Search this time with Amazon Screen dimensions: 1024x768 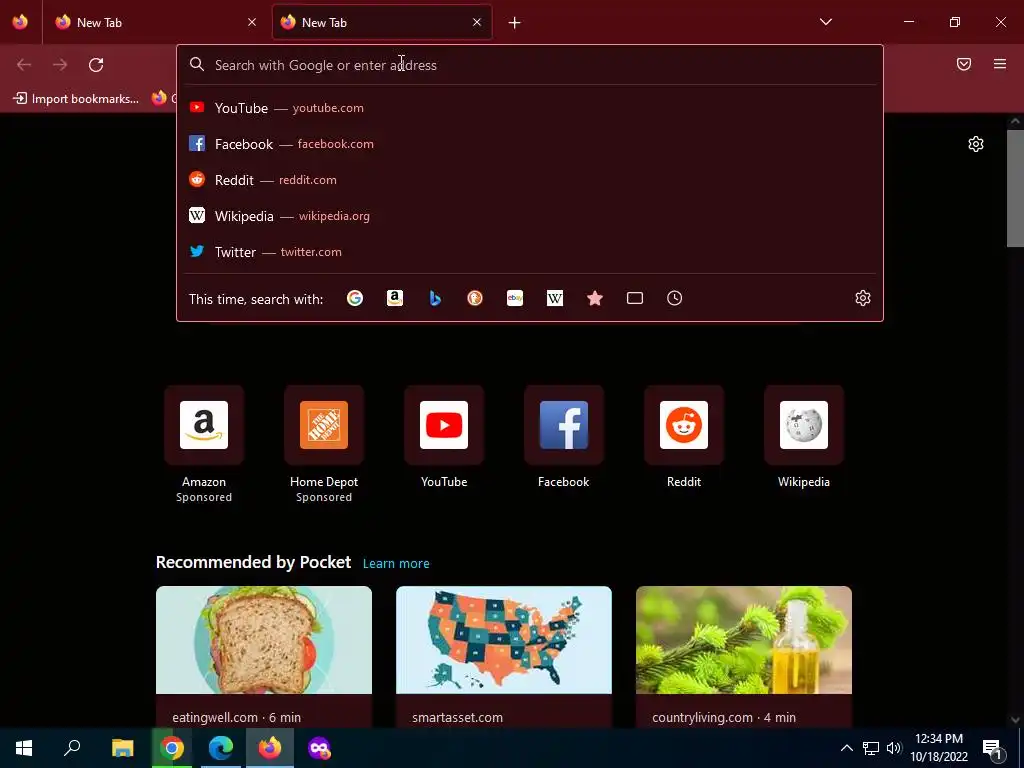coord(394,298)
